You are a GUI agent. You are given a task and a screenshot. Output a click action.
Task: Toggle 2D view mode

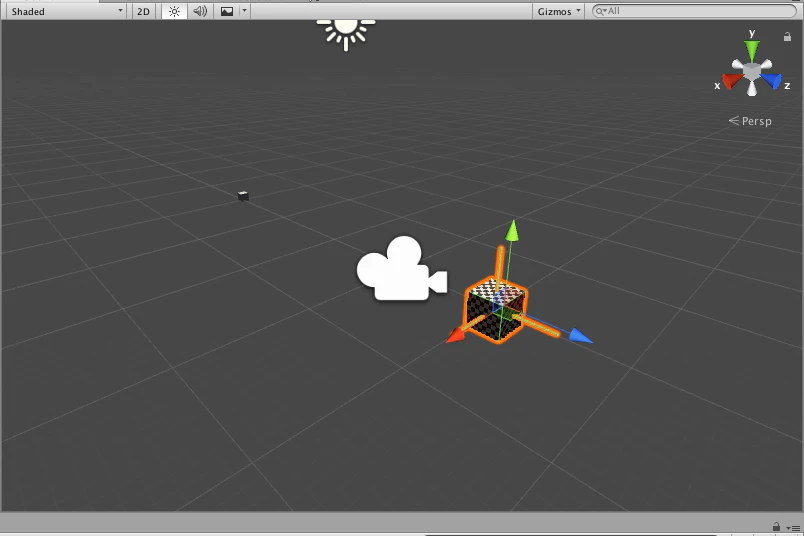click(143, 11)
